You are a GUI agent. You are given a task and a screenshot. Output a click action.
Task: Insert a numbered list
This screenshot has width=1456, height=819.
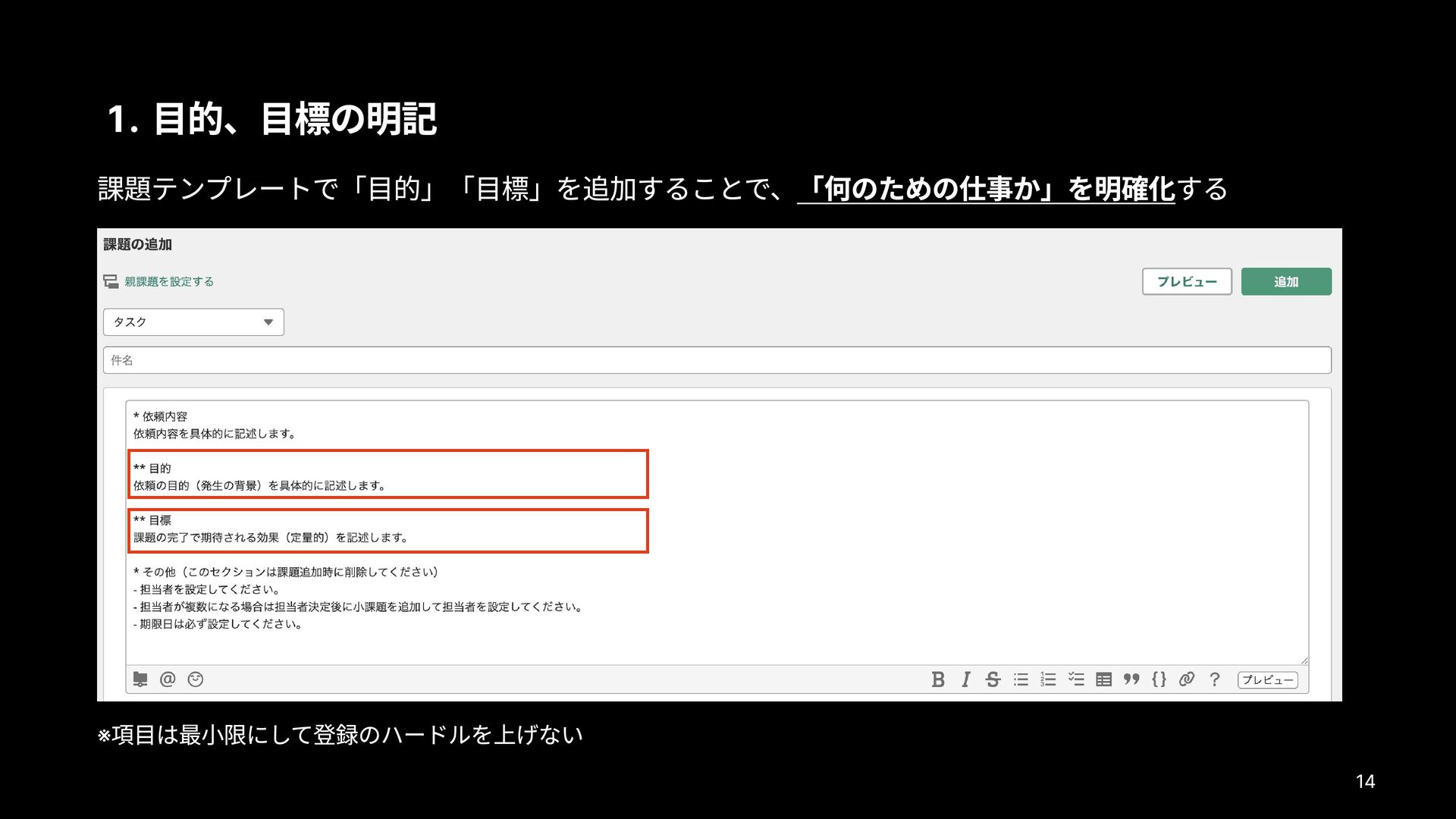(1048, 679)
